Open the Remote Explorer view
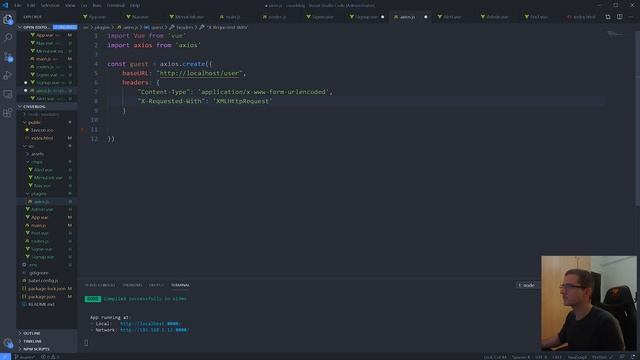Image resolution: width=640 pixels, height=360 pixels. [8, 94]
